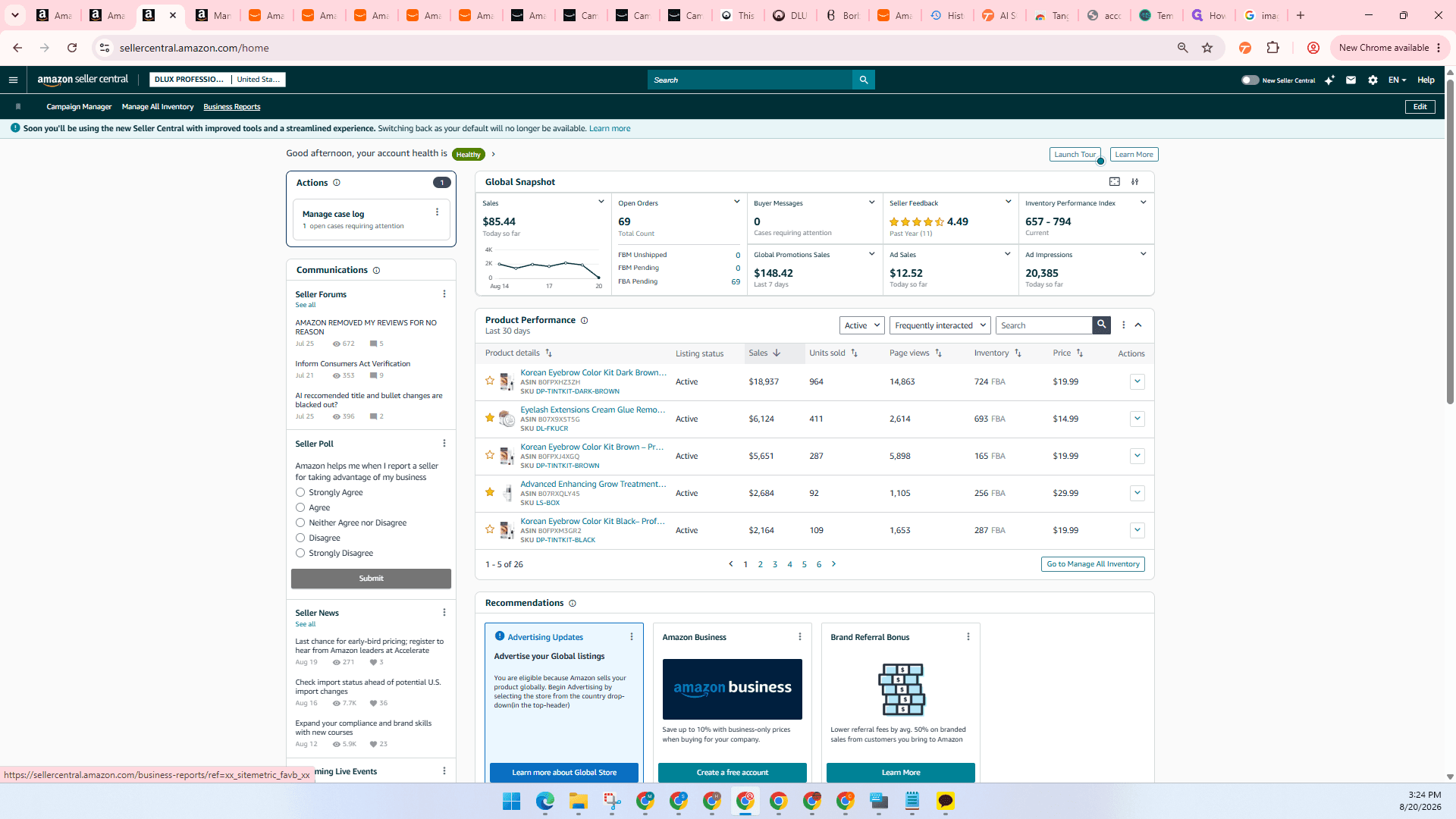Open Manage All Inventory favorites link
1456x819 pixels.
point(158,107)
